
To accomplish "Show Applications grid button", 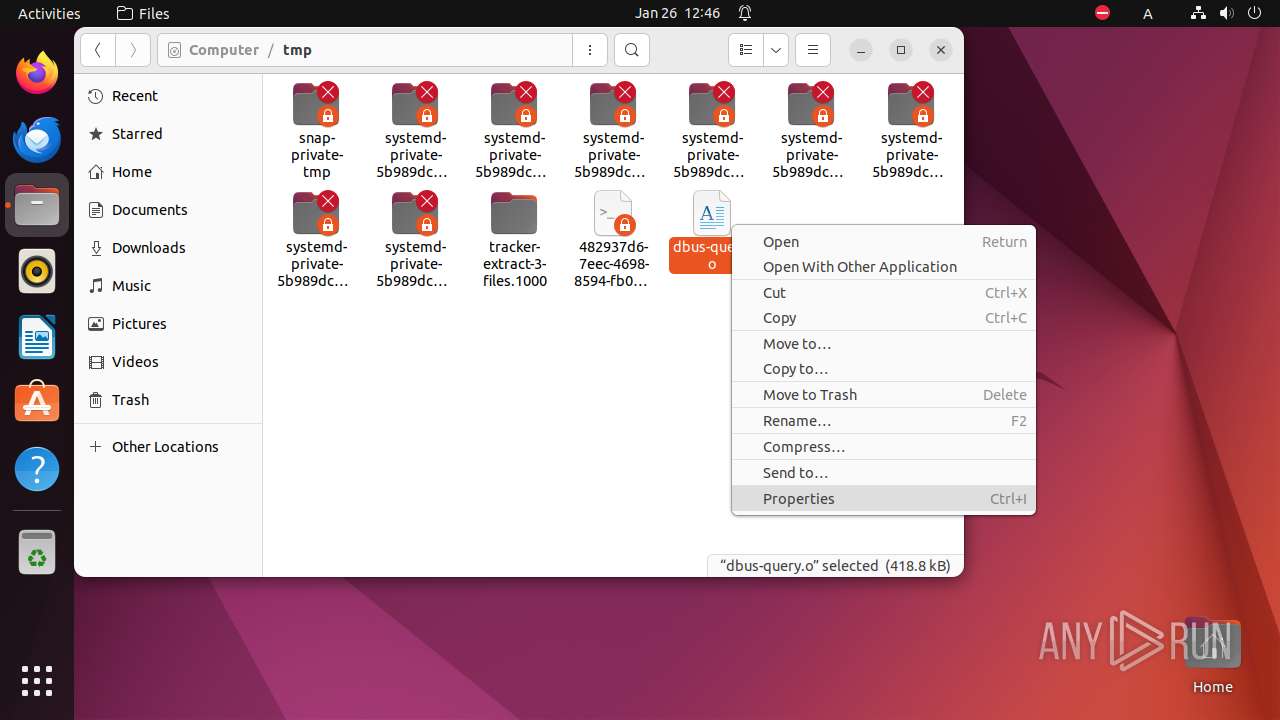I will tap(37, 681).
